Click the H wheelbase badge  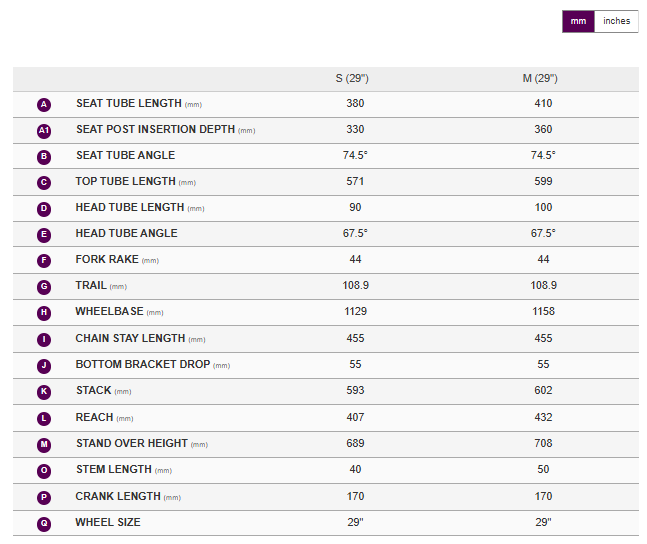click(44, 313)
